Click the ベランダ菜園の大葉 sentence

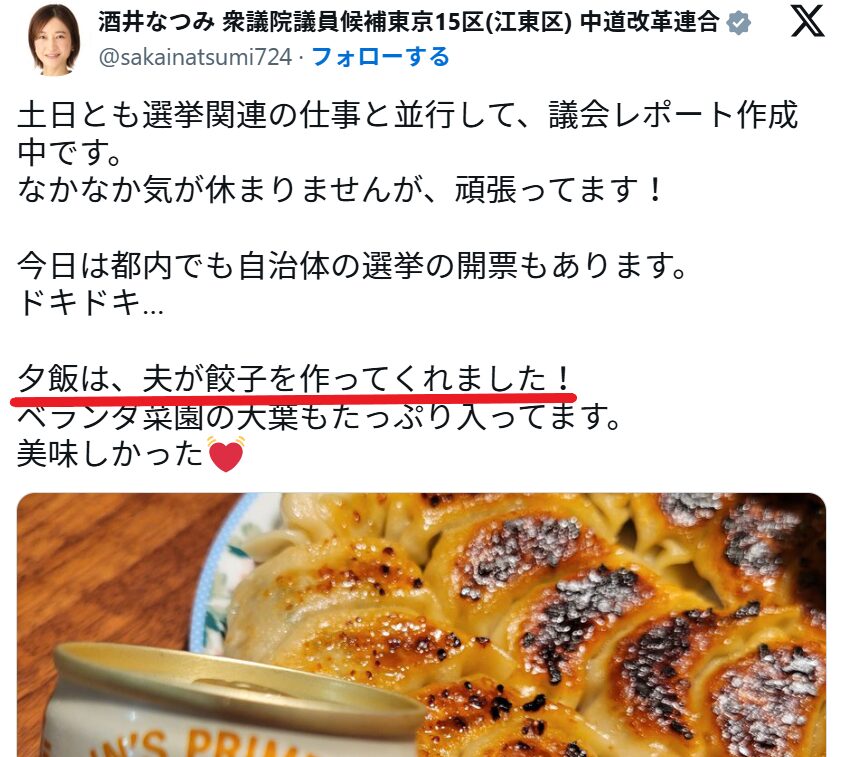(320, 416)
